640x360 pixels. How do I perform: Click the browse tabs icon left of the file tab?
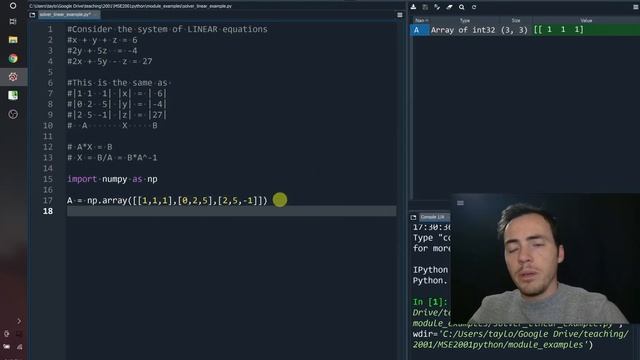(32, 15)
